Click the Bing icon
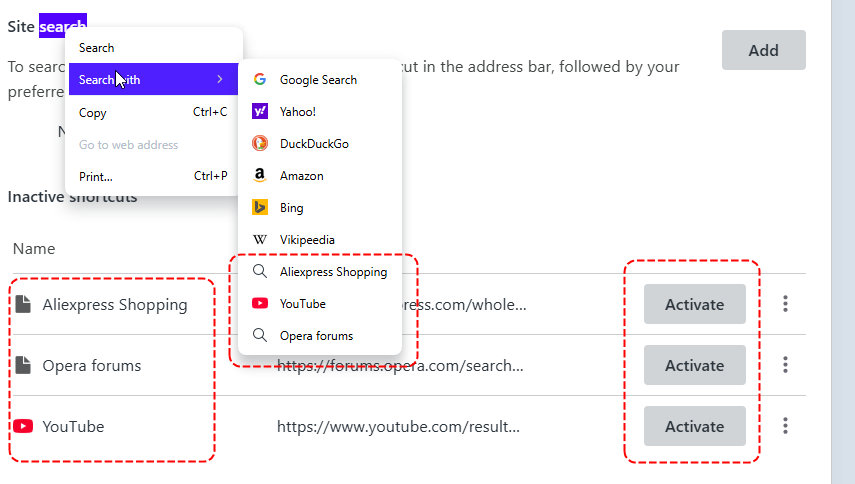 260,207
